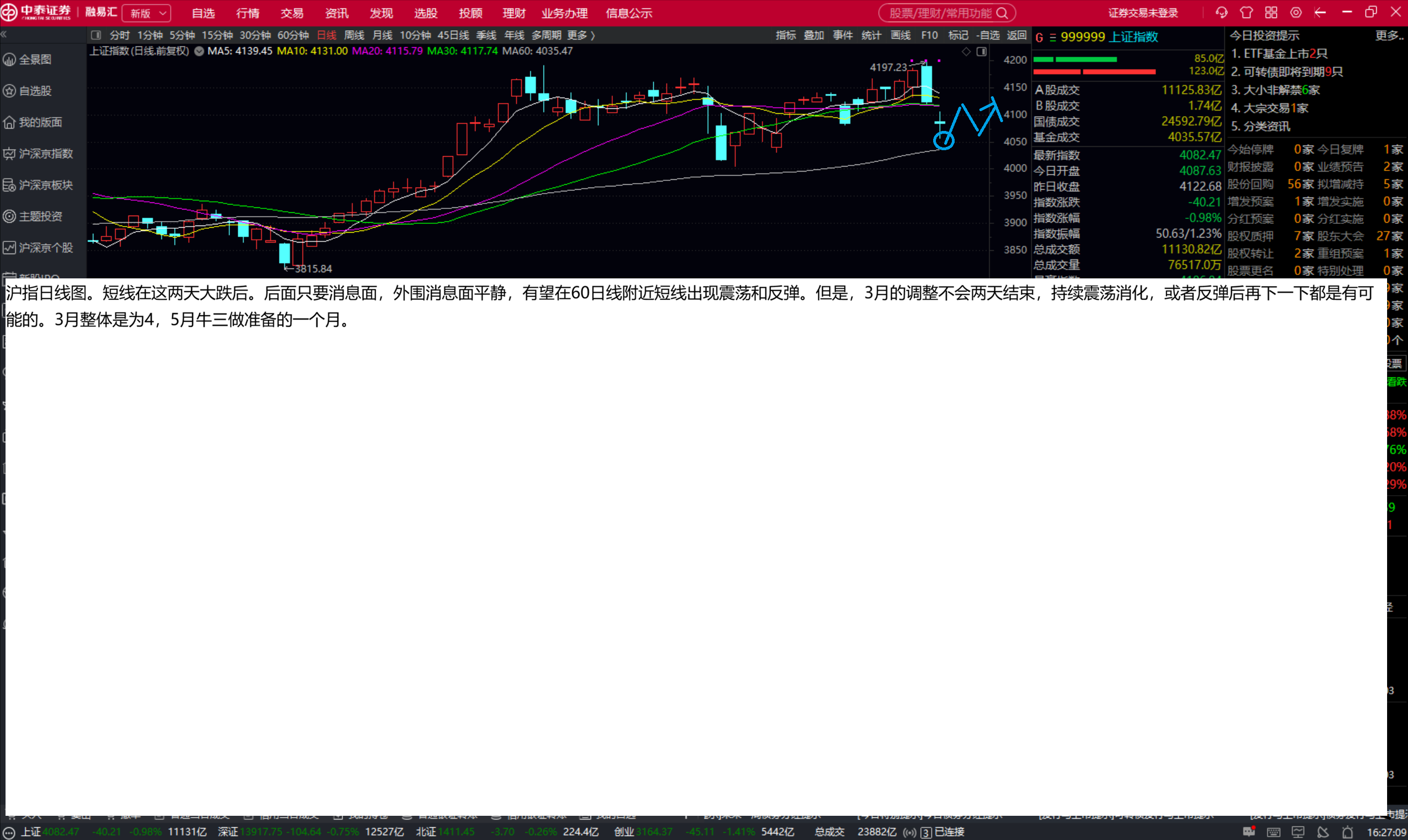The width and height of the screenshot is (1408, 840).
Task: Click the 画线 drawing button
Action: [900, 35]
